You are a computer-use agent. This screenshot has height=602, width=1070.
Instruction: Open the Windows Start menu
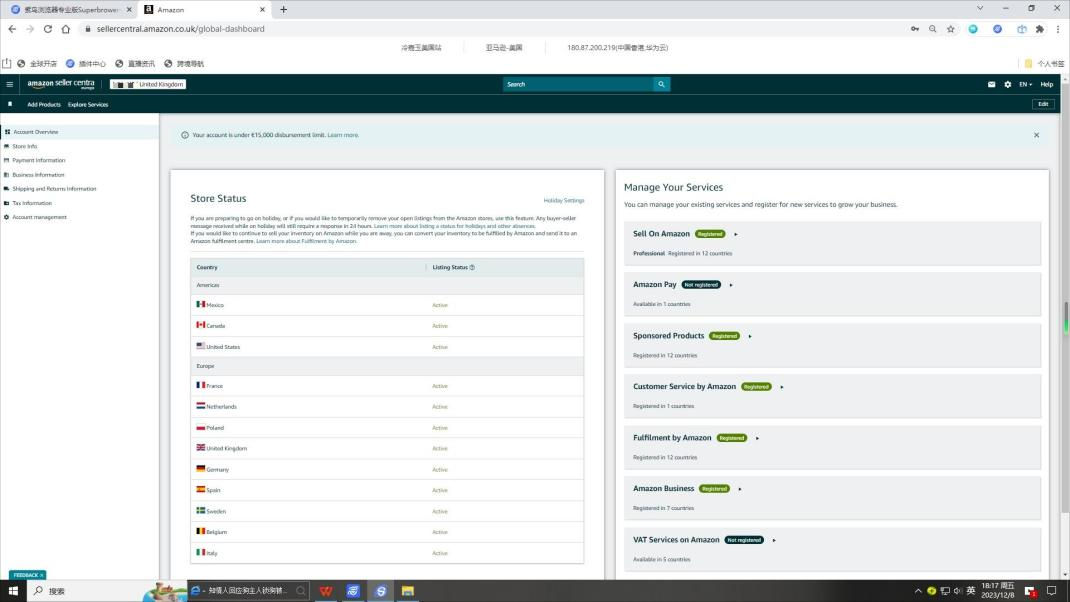point(13,591)
